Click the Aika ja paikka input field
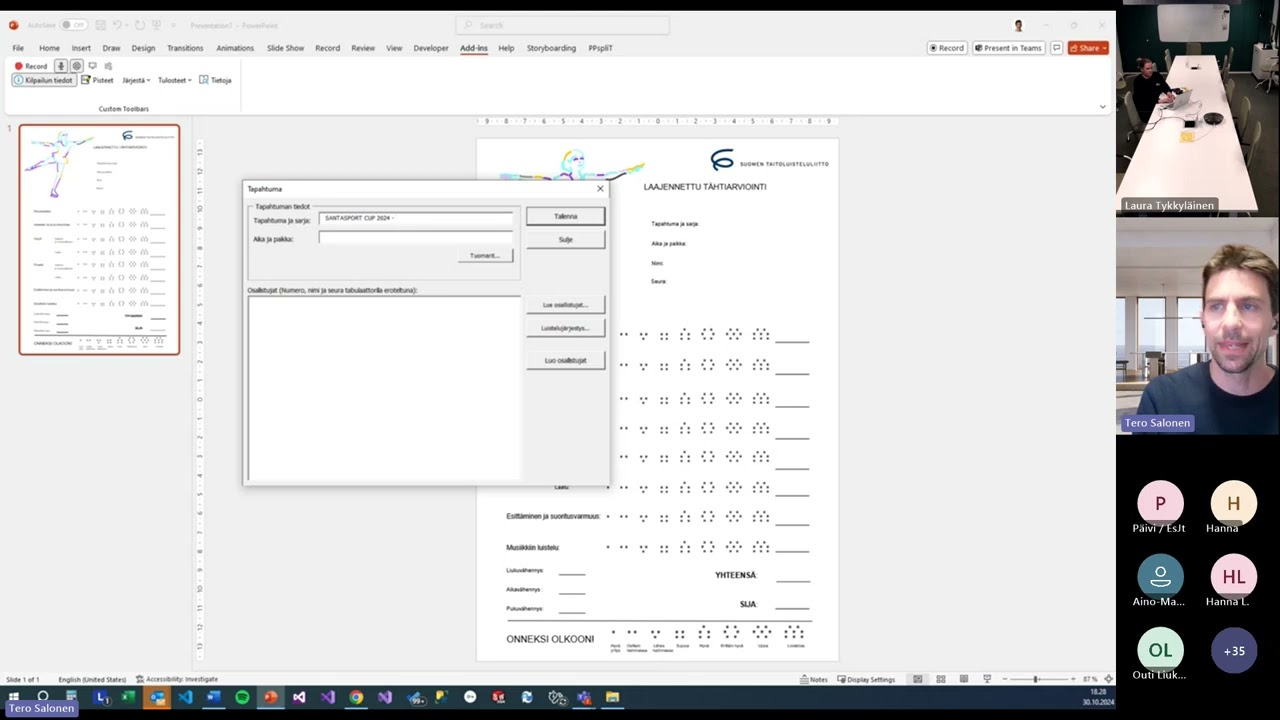 (416, 237)
